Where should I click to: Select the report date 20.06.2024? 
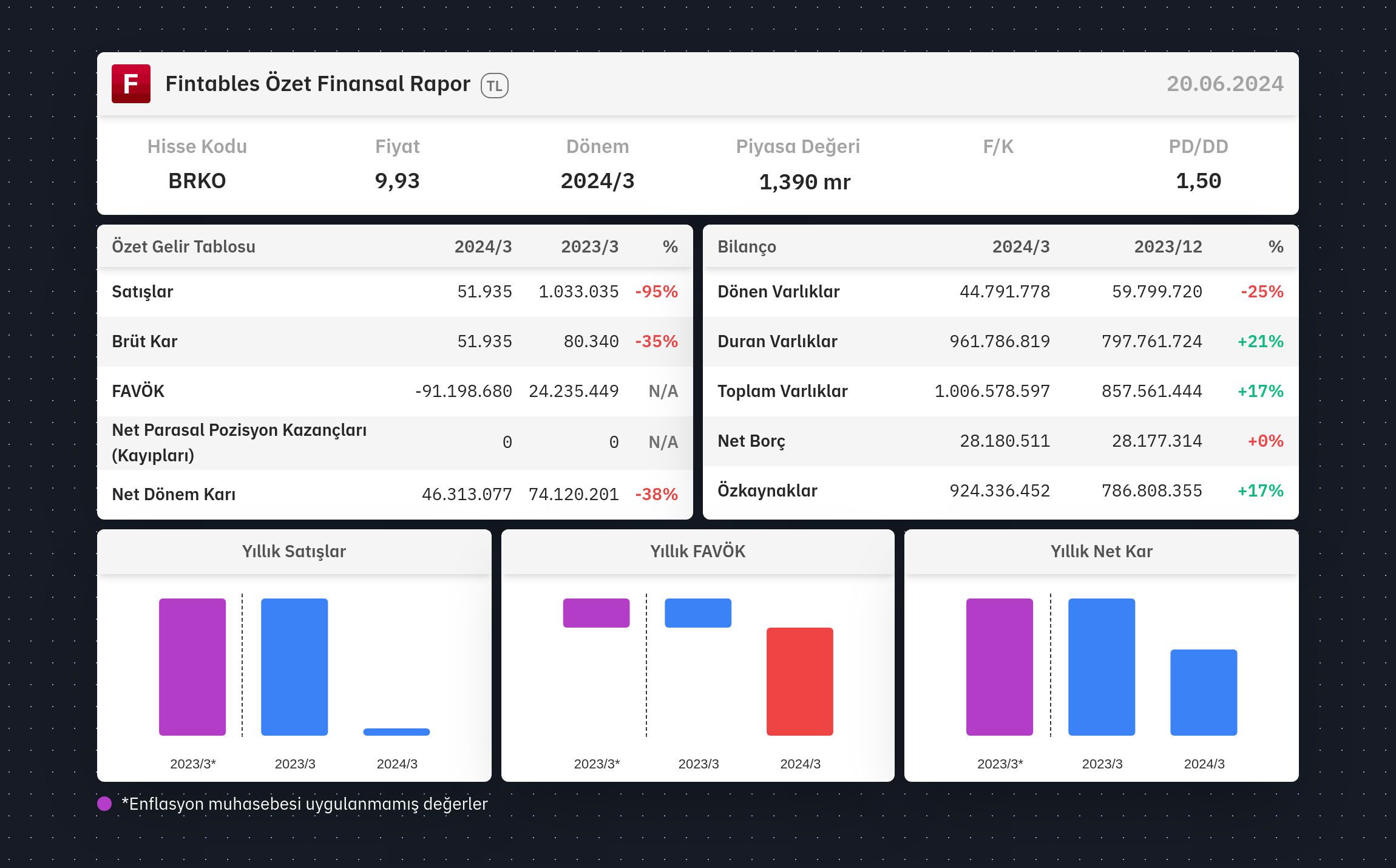(x=1225, y=84)
